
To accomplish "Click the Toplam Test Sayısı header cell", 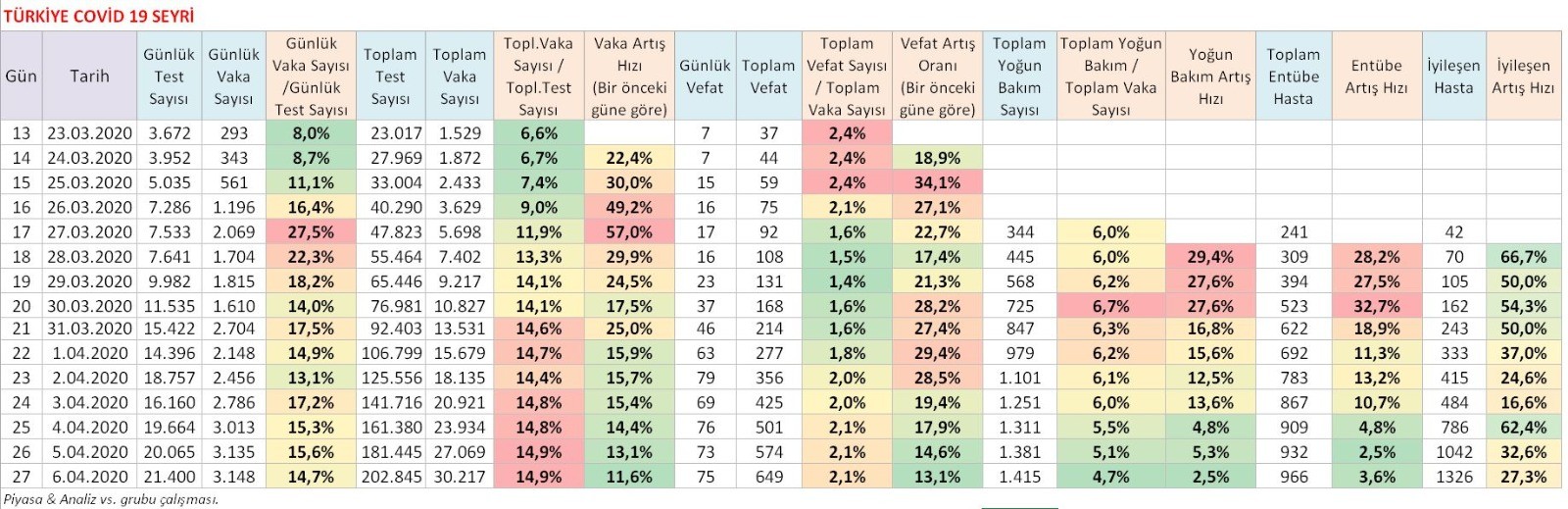I will (390, 76).
